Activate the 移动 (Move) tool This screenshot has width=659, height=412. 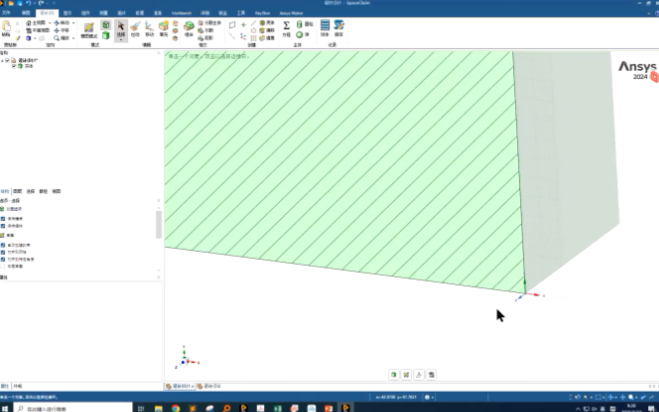click(x=150, y=29)
